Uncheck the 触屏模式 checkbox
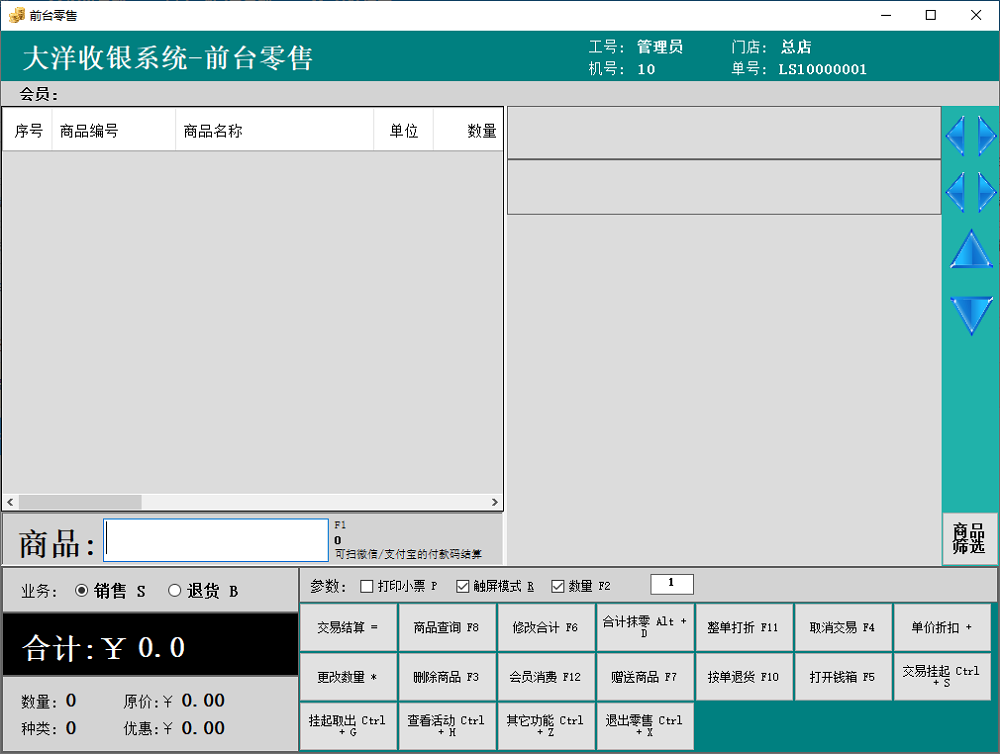This screenshot has height=754, width=1000. [x=463, y=586]
